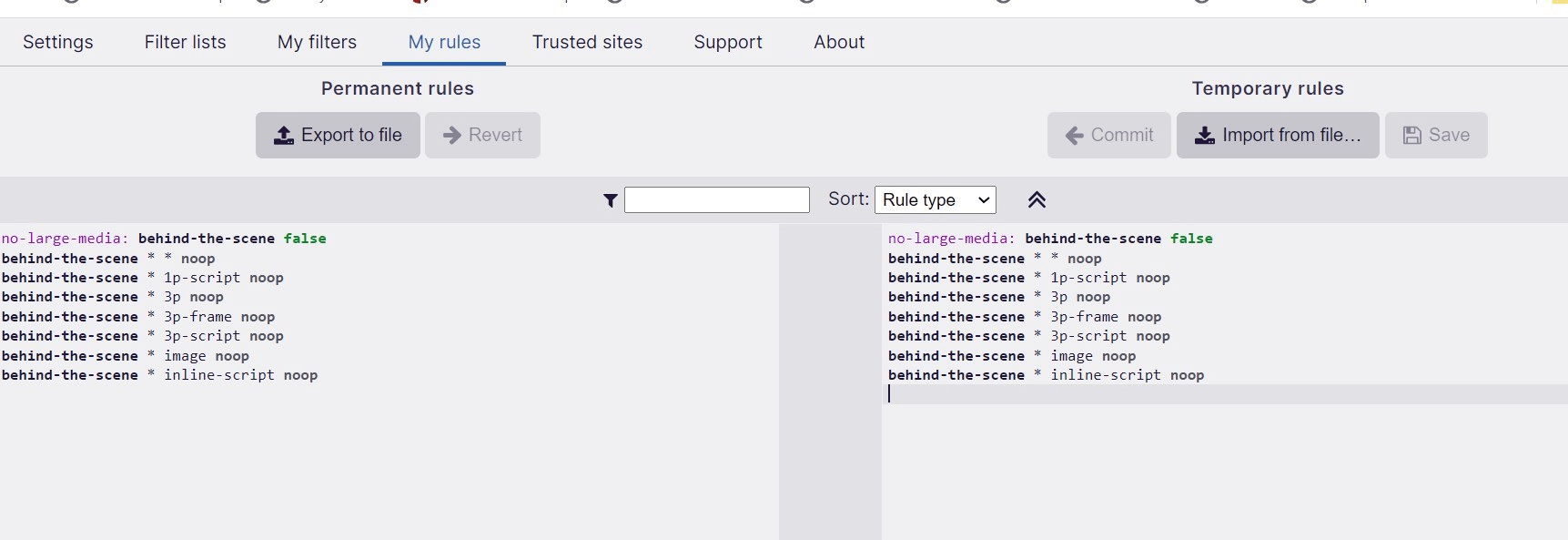Screen dimensions: 1568x540
Task: Click the double-chevron collapse icon beside Sort
Action: 1037,200
